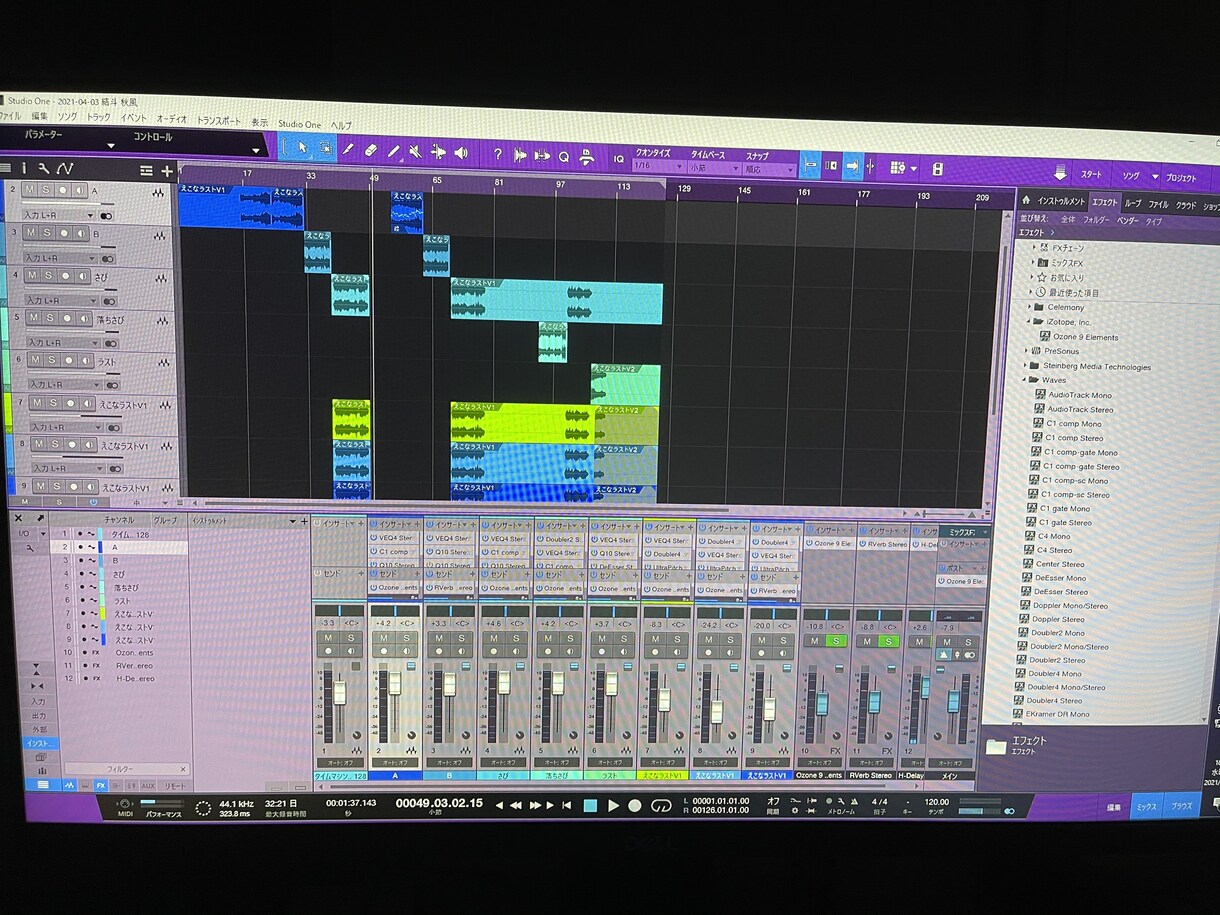This screenshot has width=1220, height=915.
Task: Click the Record transport button
Action: click(x=635, y=805)
